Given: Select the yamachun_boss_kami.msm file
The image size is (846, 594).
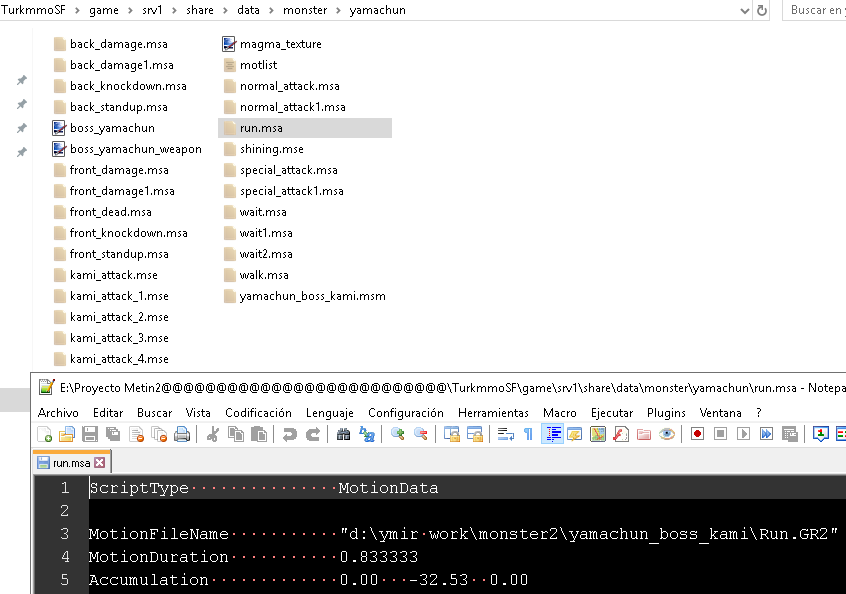Looking at the screenshot, I should tap(305, 296).
